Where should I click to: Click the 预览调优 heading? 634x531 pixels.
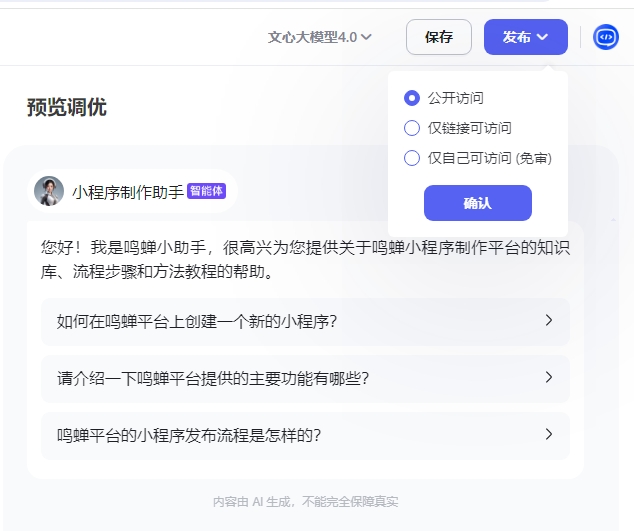pos(67,108)
